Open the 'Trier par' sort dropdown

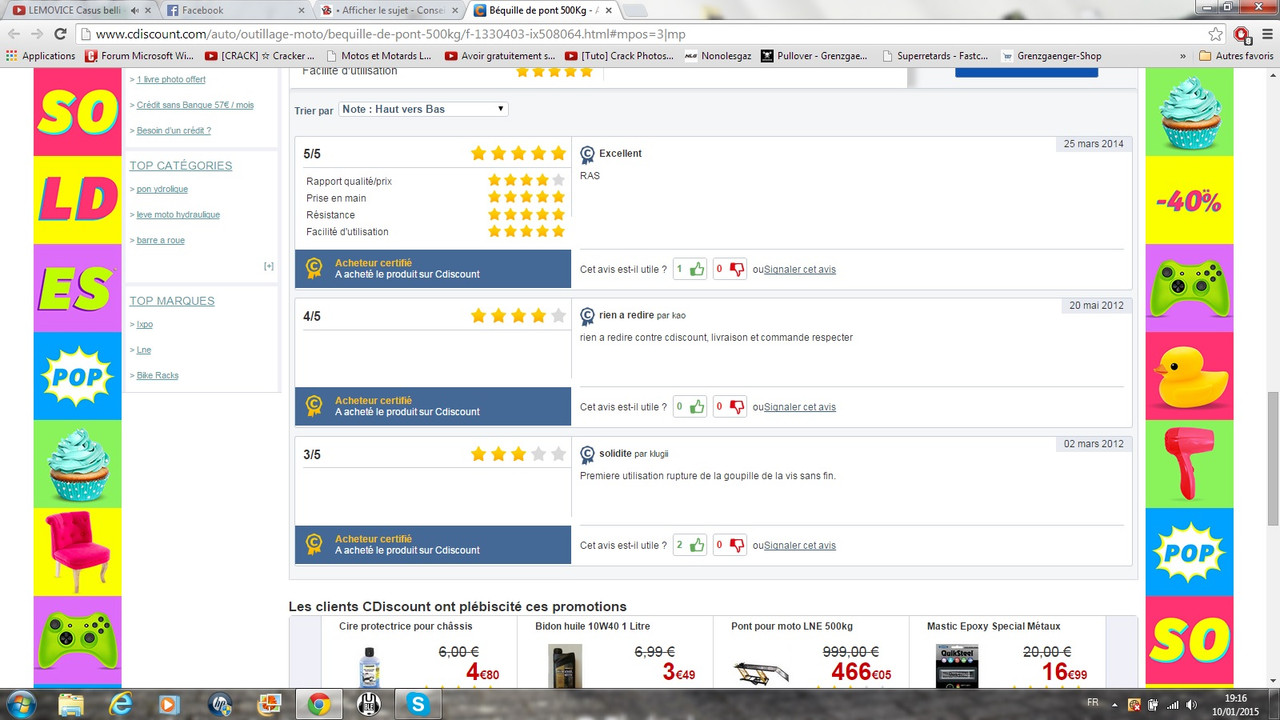pyautogui.click(x=423, y=109)
